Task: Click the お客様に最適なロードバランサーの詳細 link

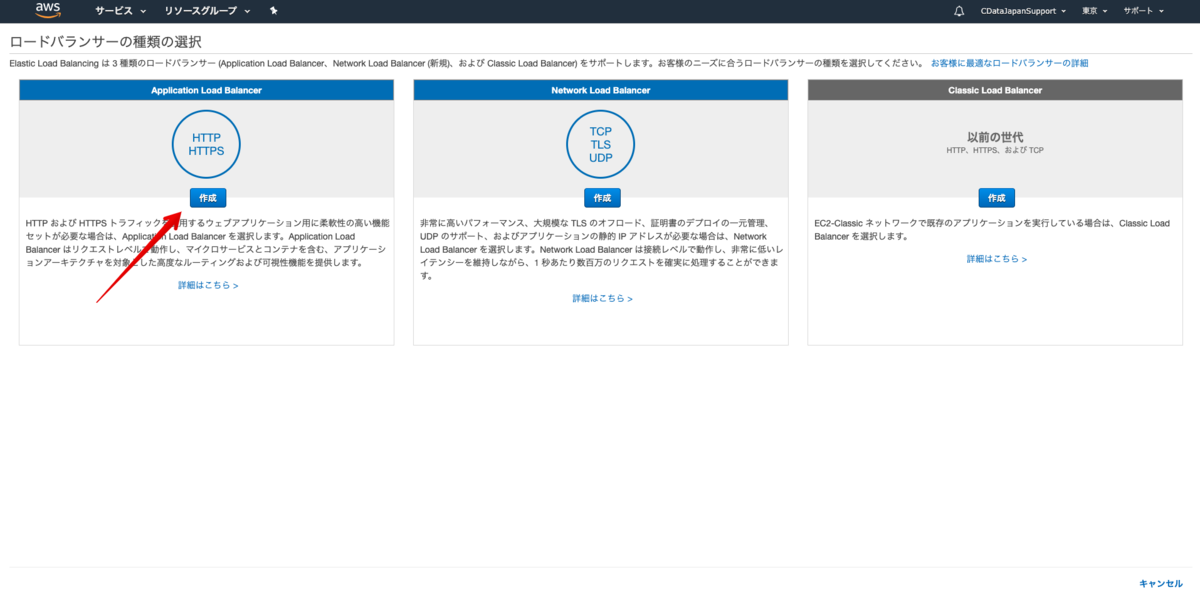Action: pos(1009,63)
